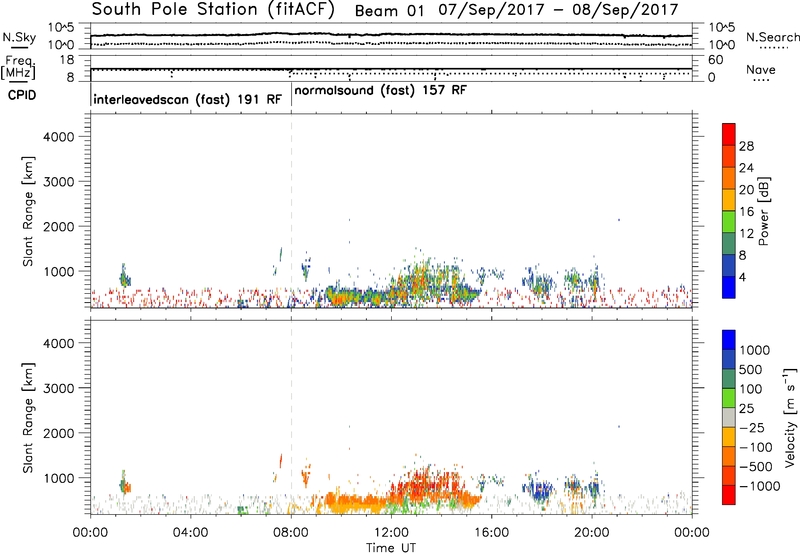Click the "South Pole Station (fitACF)" title
This screenshot has width=800, height=554.
(213, 10)
